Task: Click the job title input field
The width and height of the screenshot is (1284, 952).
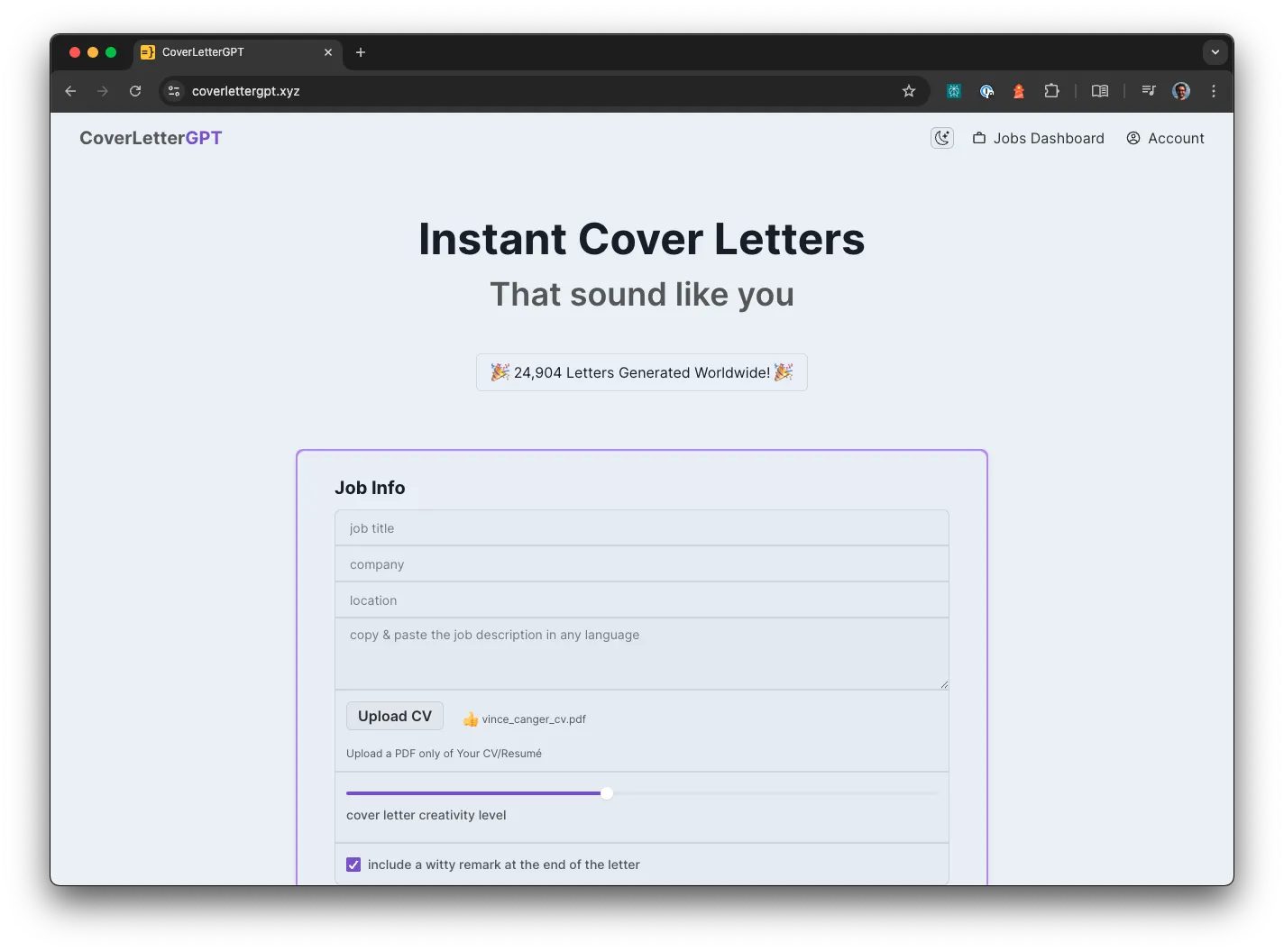Action: tap(641, 527)
